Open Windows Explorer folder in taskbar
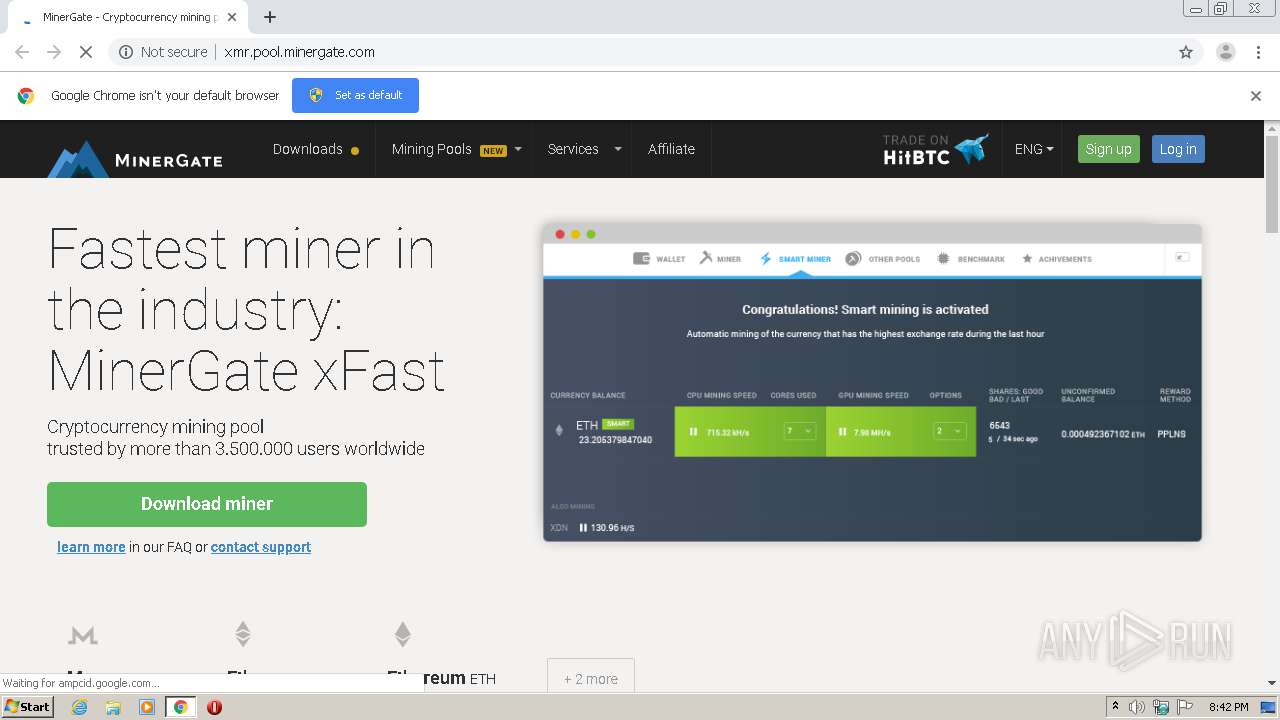Image resolution: width=1280 pixels, height=720 pixels. [x=113, y=707]
